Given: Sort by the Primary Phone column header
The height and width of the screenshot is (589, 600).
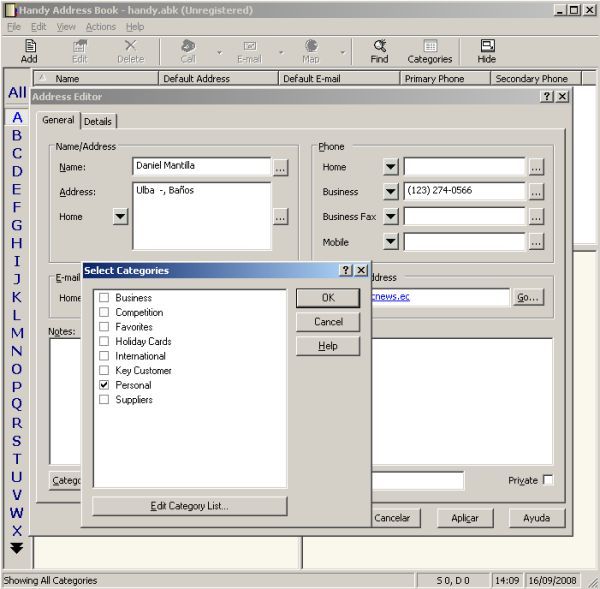Looking at the screenshot, I should click(x=445, y=78).
